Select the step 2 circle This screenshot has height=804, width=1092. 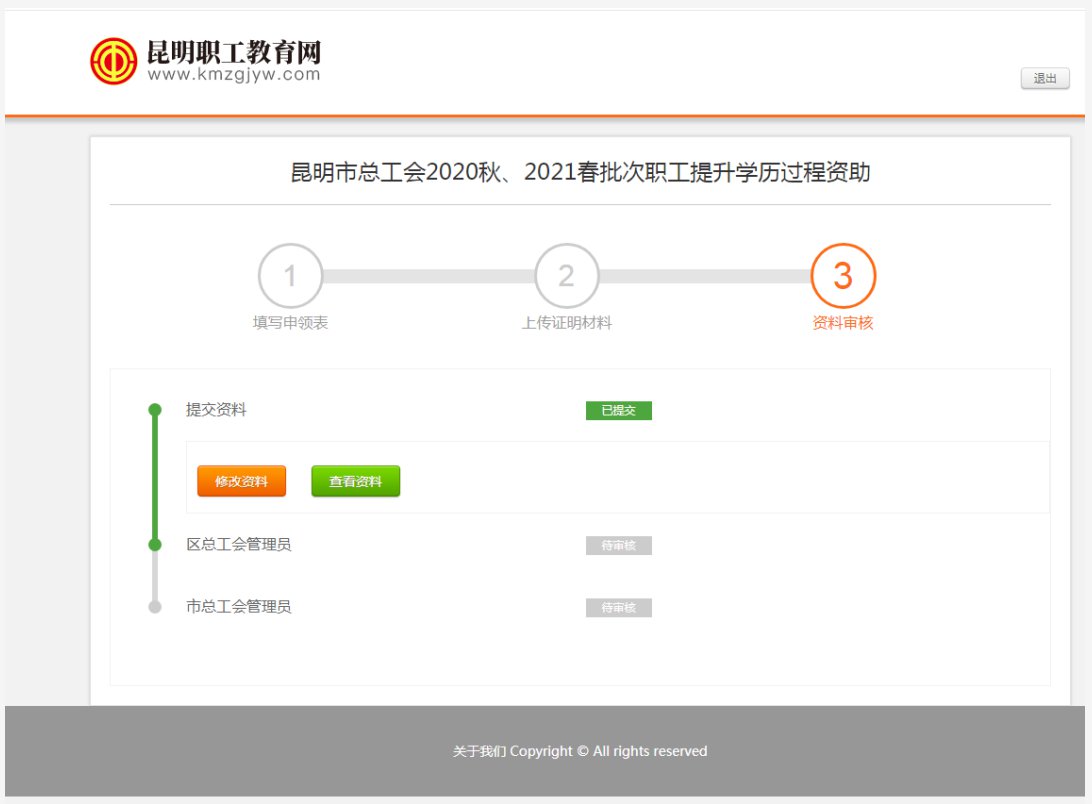[566, 276]
